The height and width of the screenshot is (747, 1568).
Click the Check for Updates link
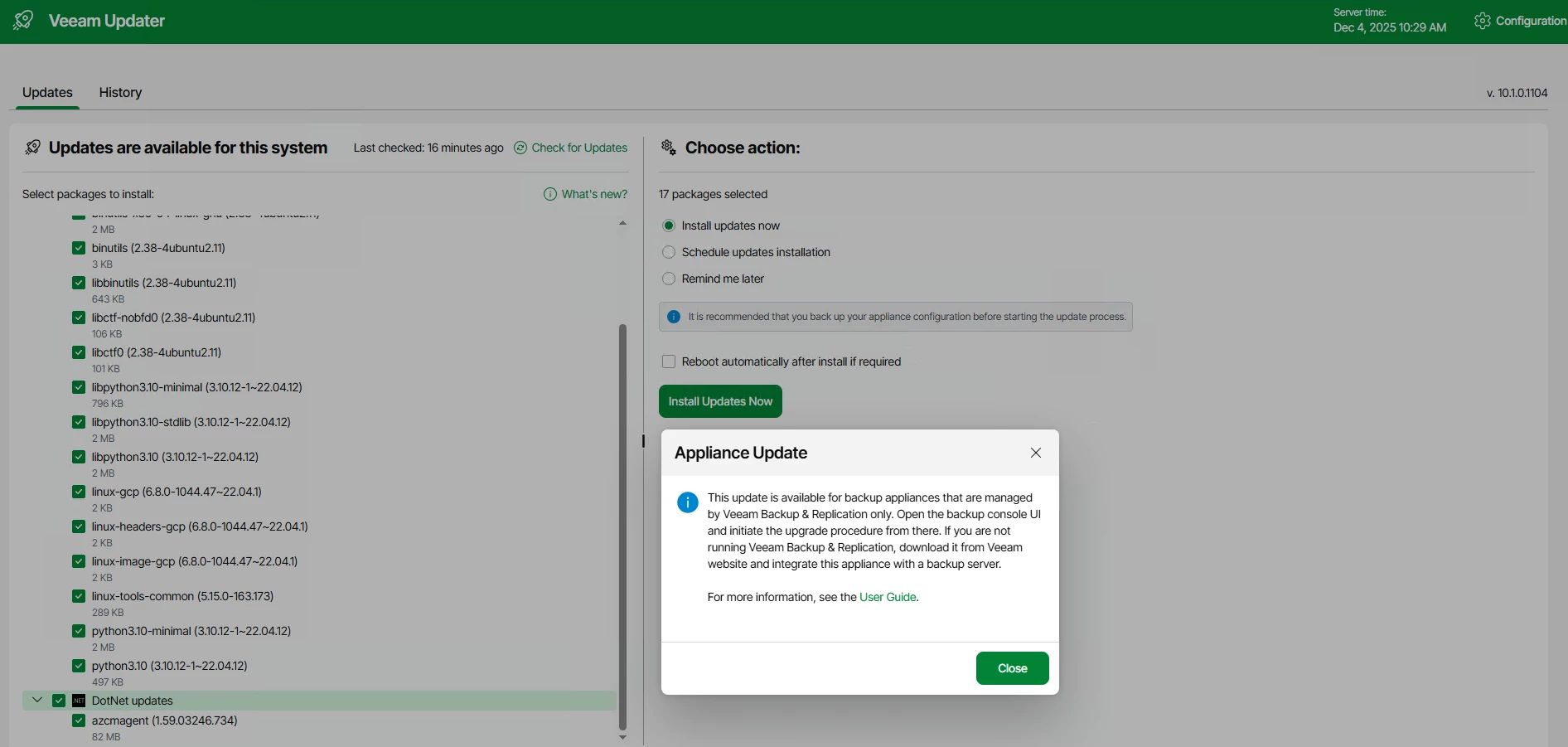pyautogui.click(x=579, y=148)
